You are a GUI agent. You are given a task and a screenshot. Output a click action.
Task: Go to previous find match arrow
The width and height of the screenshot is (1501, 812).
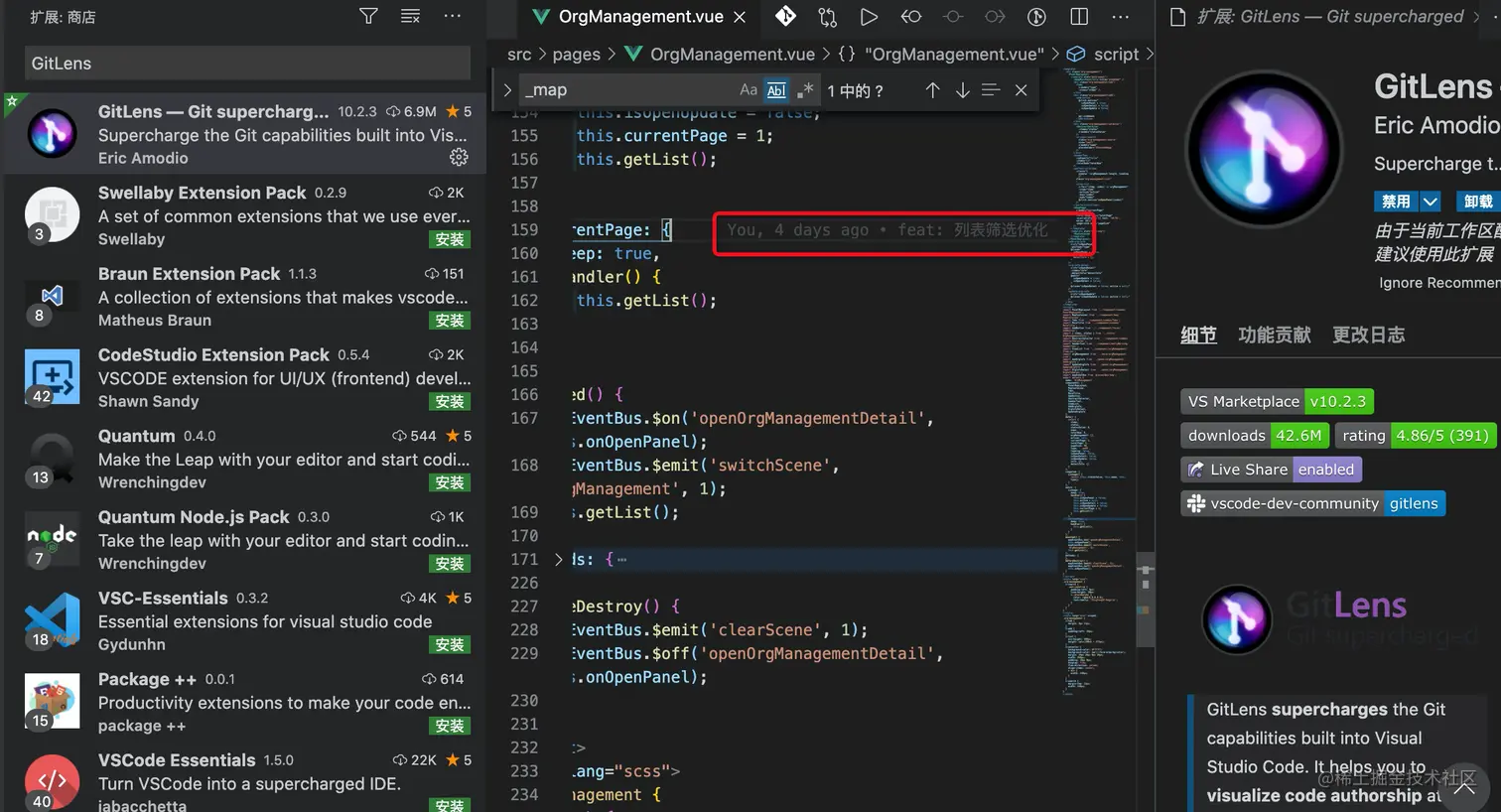coord(932,90)
